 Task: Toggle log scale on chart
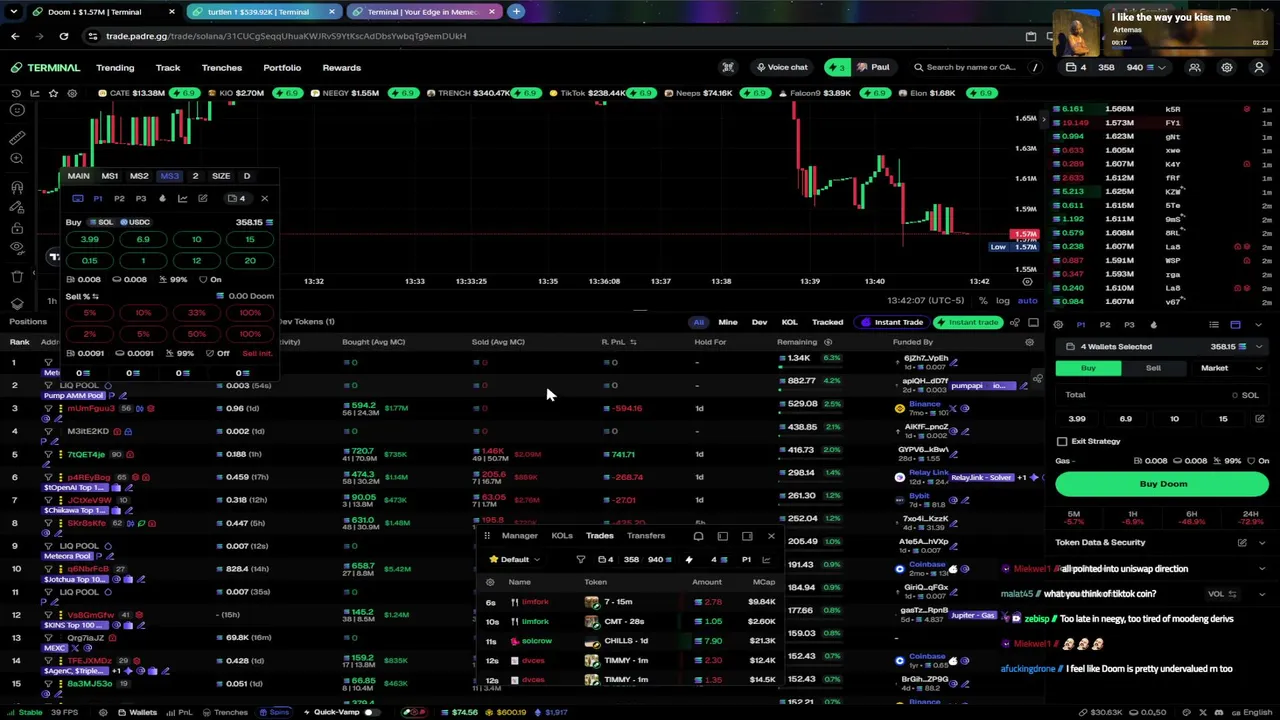(x=1003, y=301)
